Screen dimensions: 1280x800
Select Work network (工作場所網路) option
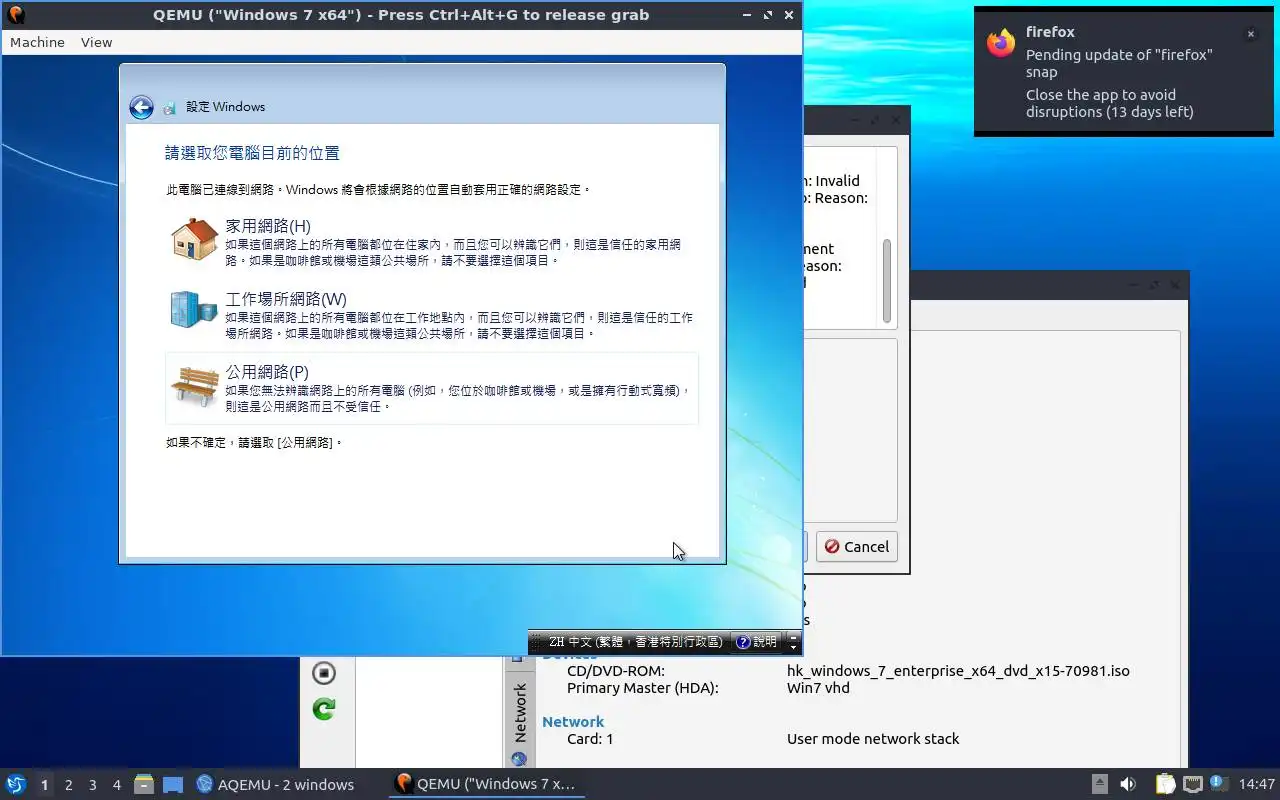[432, 316]
